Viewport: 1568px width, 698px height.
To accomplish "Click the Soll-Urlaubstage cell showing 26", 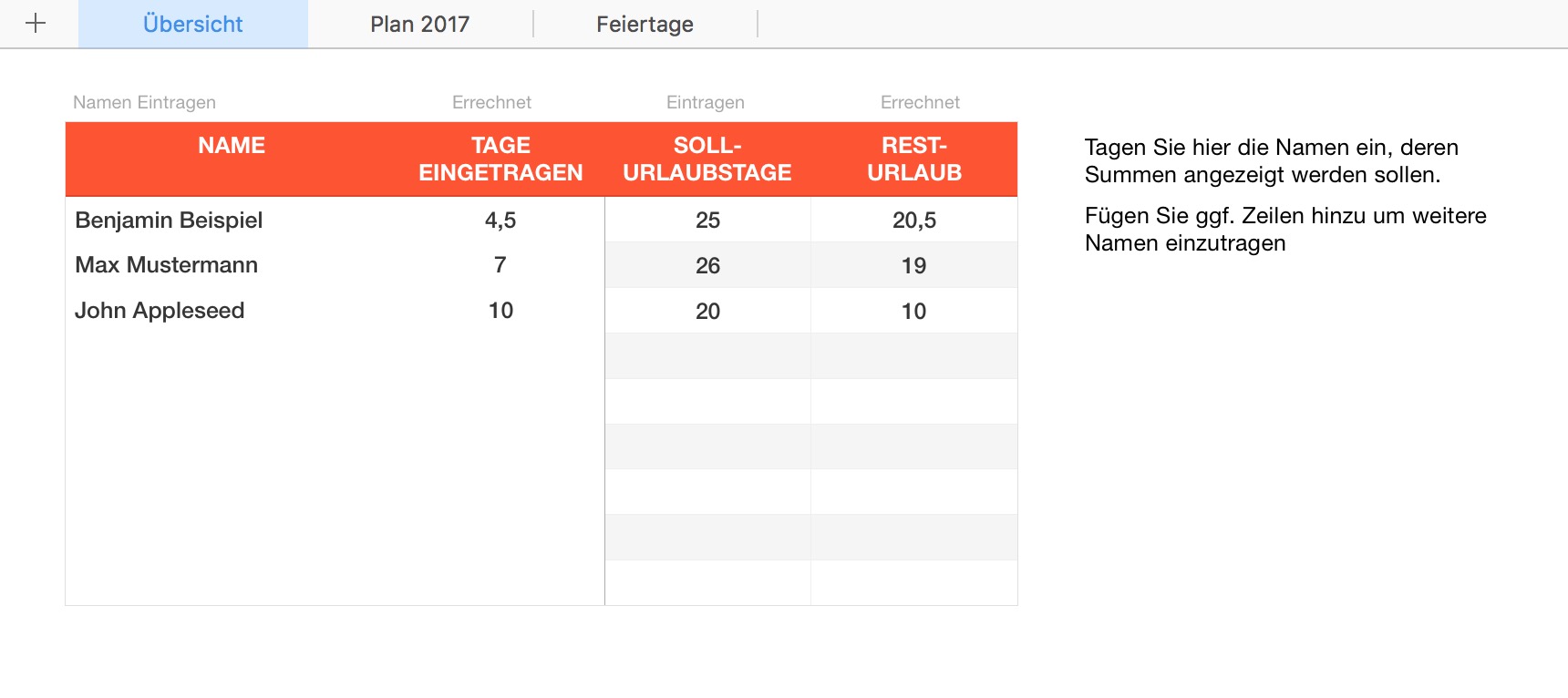I will [x=707, y=266].
